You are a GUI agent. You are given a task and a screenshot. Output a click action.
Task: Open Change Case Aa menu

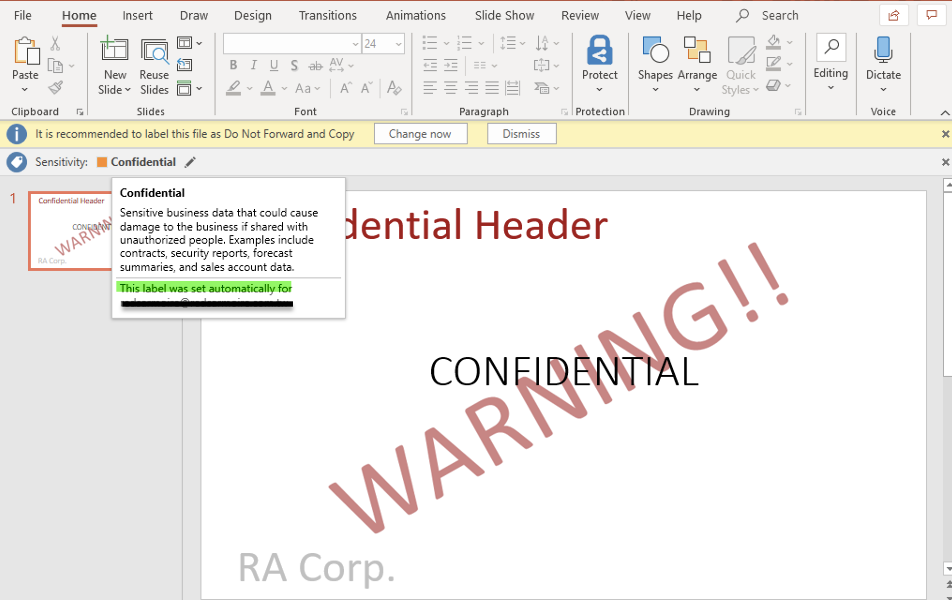tap(303, 89)
